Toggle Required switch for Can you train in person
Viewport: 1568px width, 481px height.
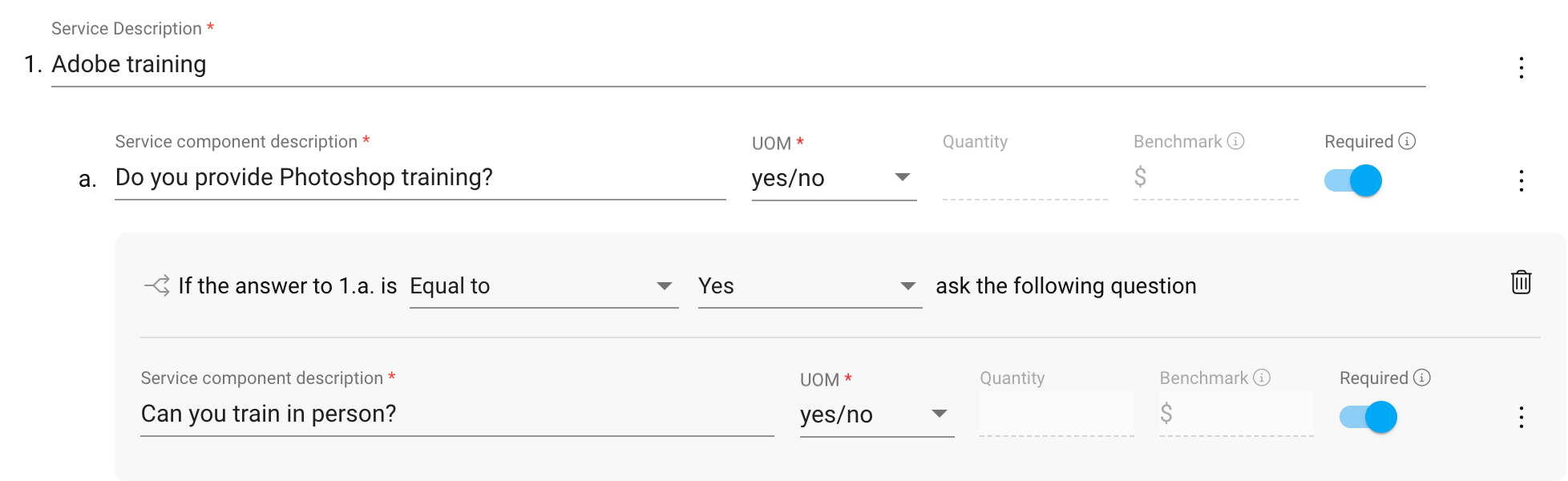coord(1368,417)
